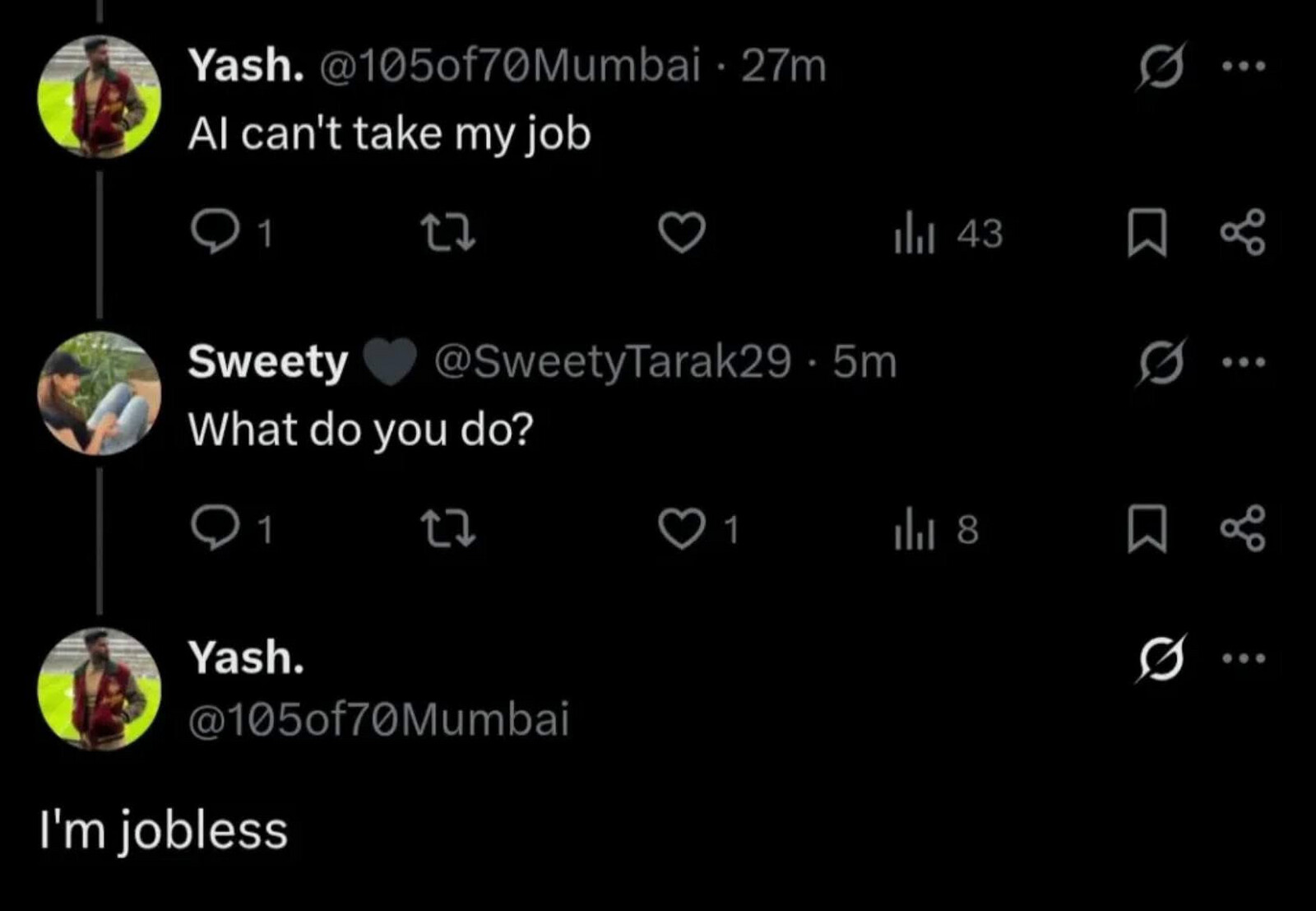
Task: Open more options for Yash's first tweet
Action: coord(1244,66)
